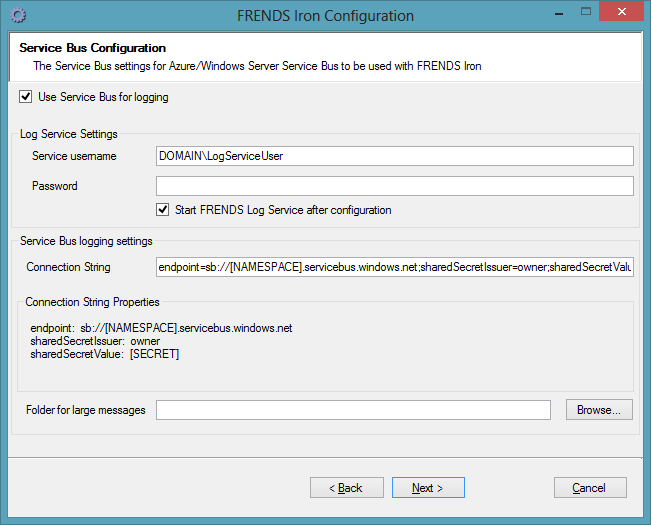Minimize the FRENDS Iron Configuration window
The image size is (651, 525).
(x=559, y=13)
